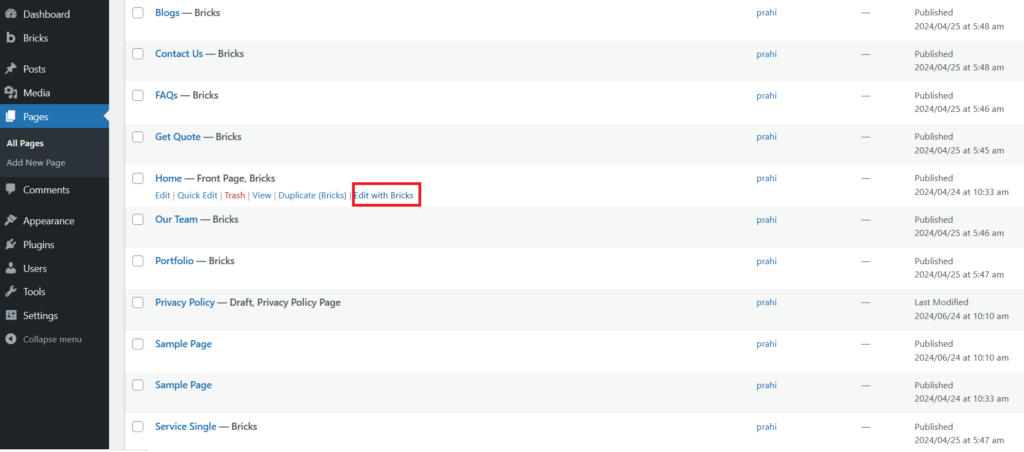Screen dimensions: 1024x452
Task: Click the Comments speech bubble icon
Action: pos(10,189)
